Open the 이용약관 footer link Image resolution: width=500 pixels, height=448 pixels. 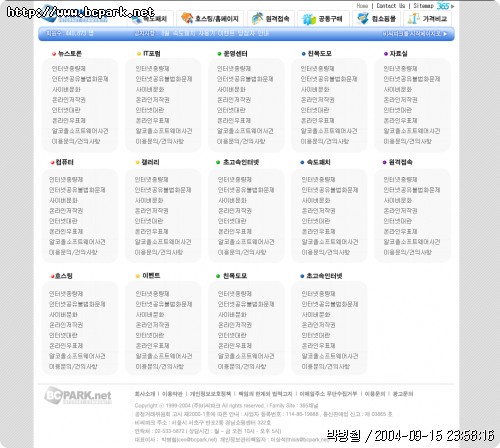pyautogui.click(x=172, y=394)
